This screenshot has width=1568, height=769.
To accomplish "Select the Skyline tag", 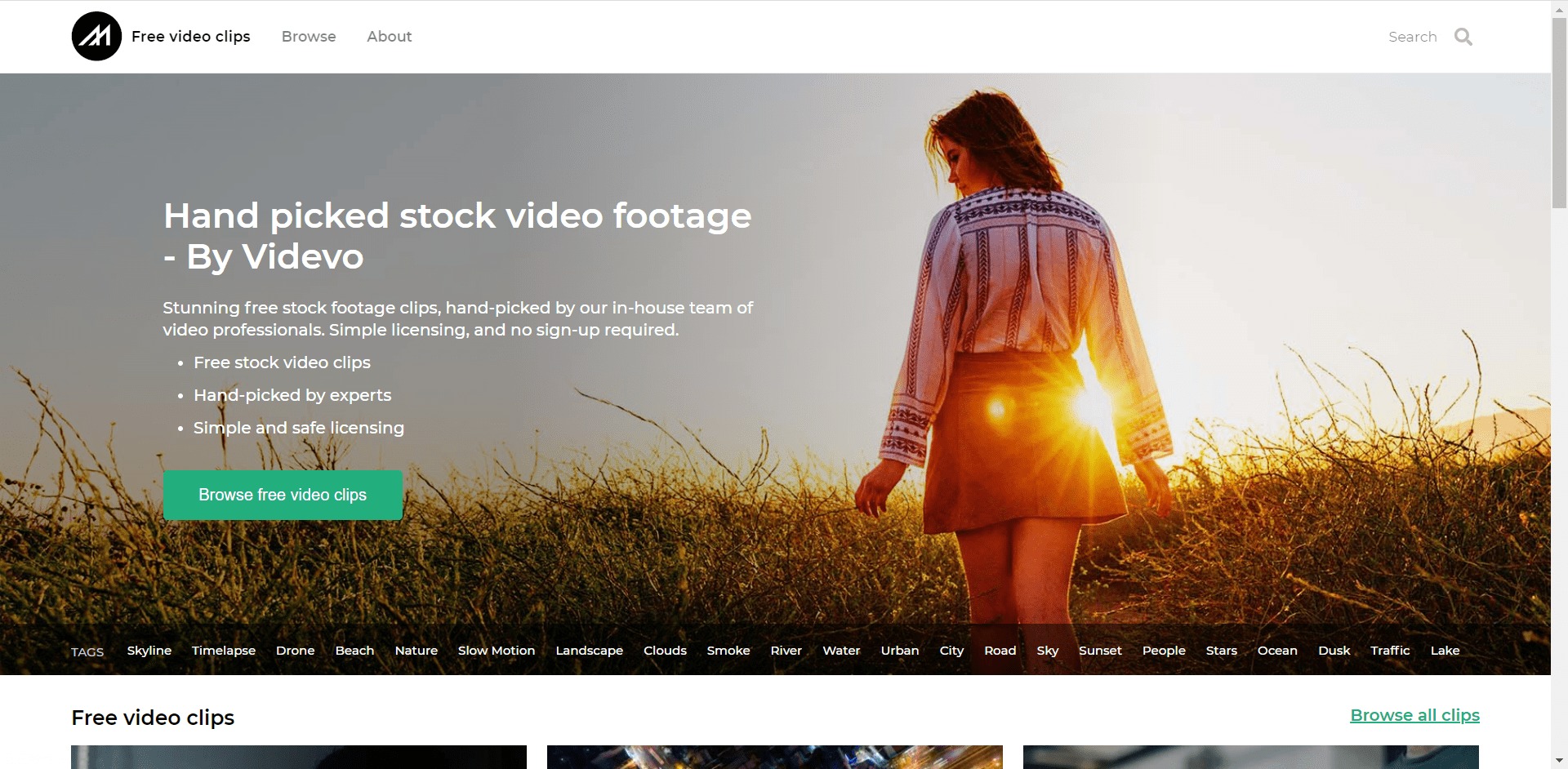I will [x=149, y=651].
